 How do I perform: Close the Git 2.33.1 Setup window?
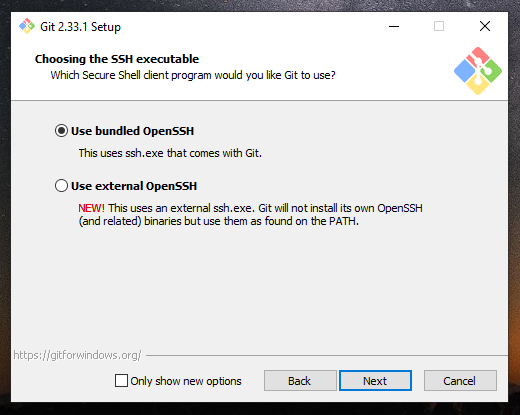pyautogui.click(x=485, y=26)
